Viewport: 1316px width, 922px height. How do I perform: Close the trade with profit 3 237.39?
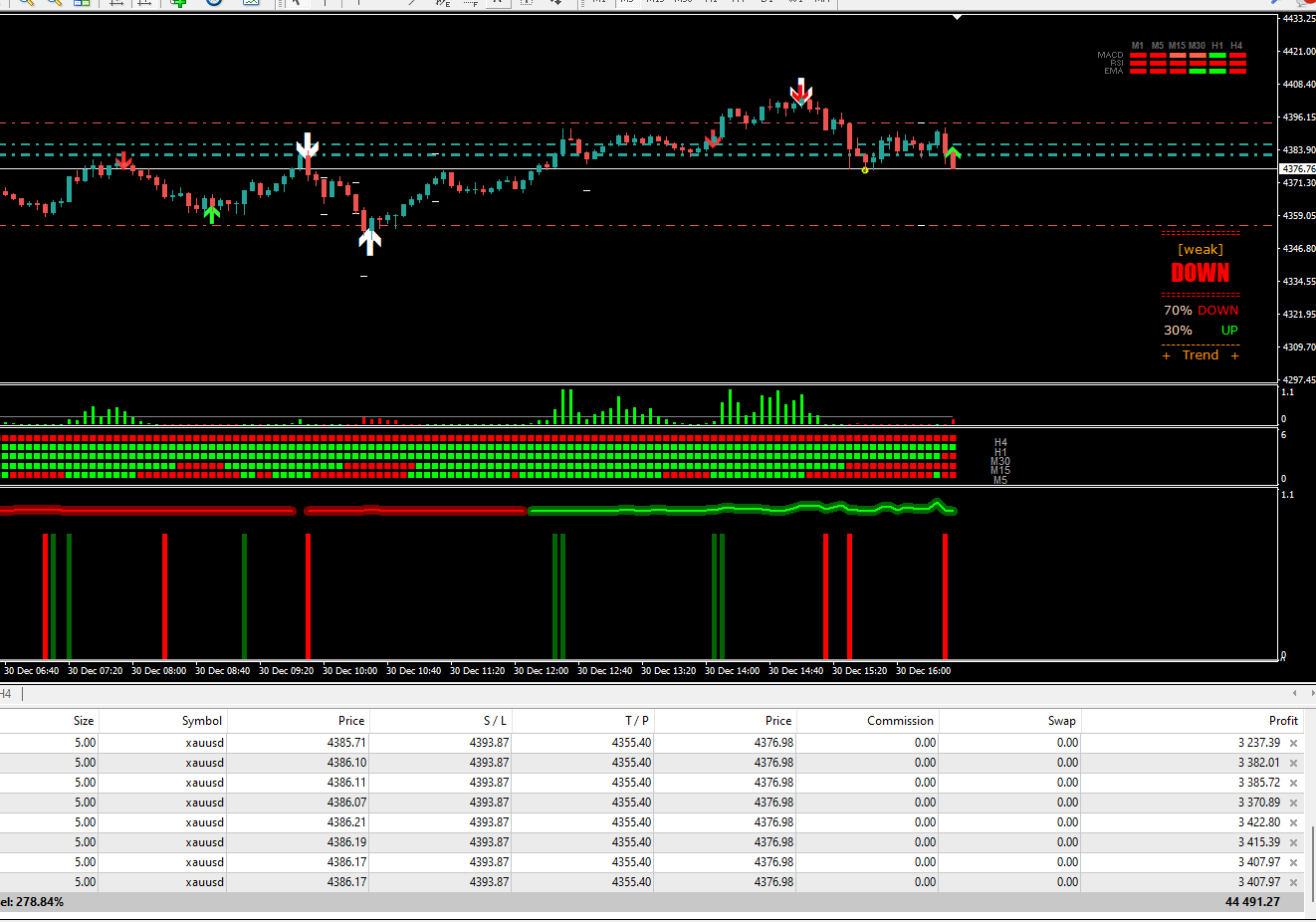pos(1293,743)
